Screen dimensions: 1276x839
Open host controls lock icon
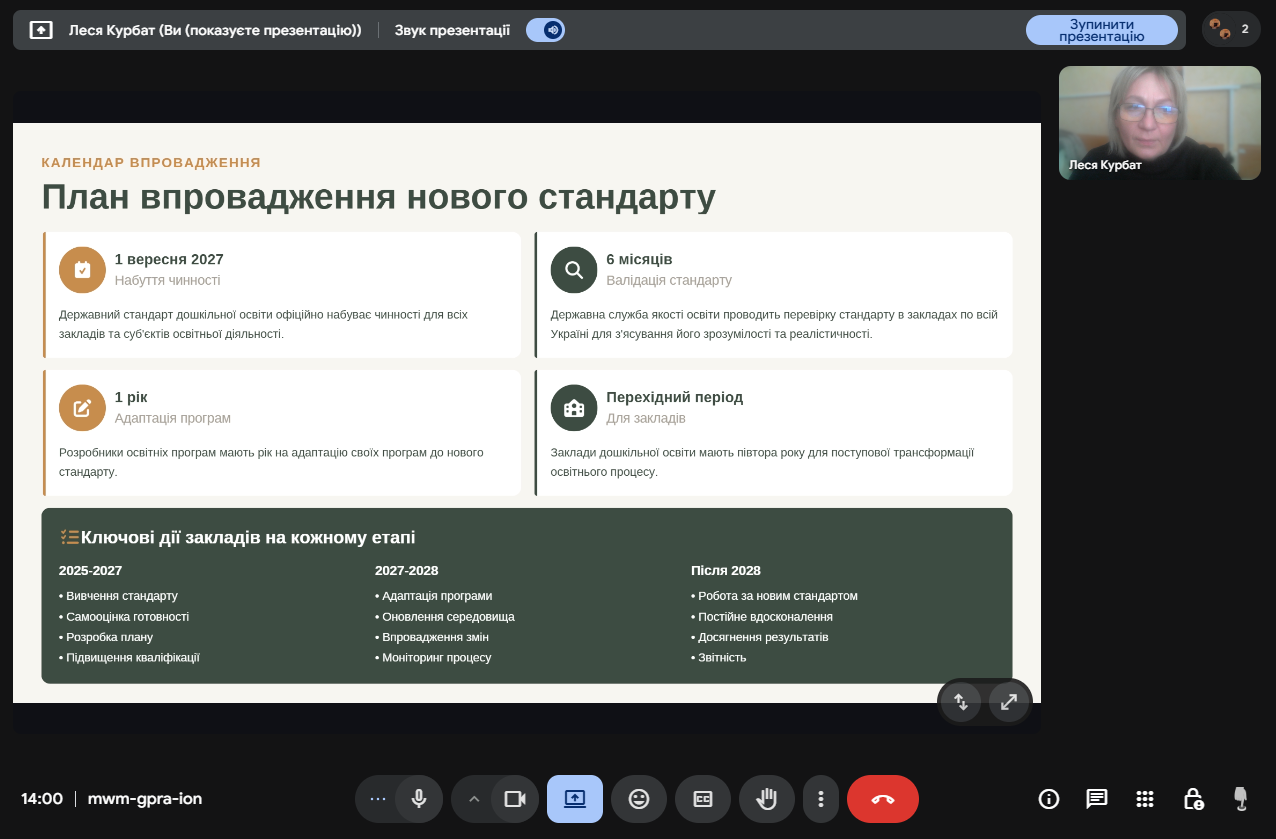pyautogui.click(x=1193, y=799)
